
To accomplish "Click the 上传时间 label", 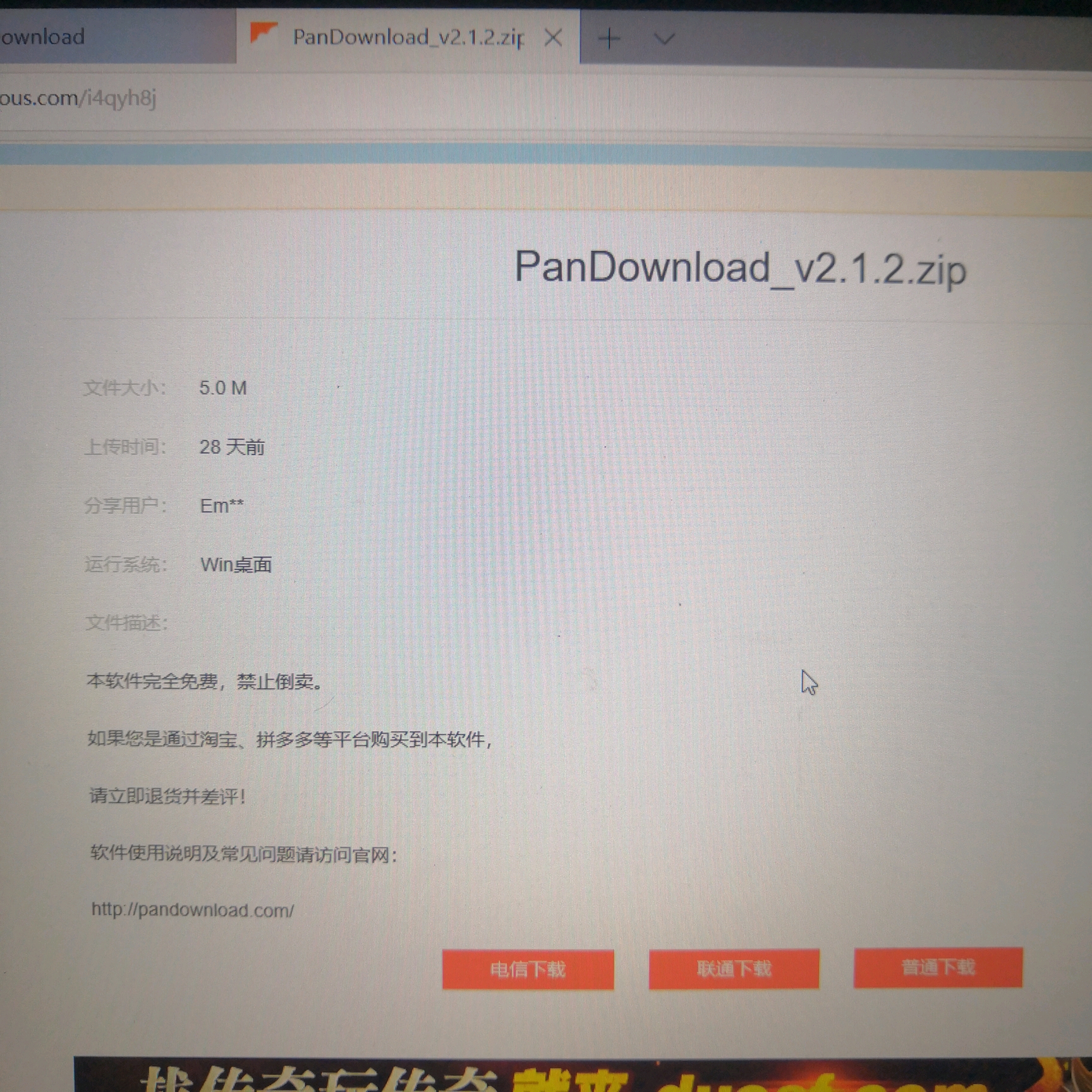I will [x=125, y=447].
